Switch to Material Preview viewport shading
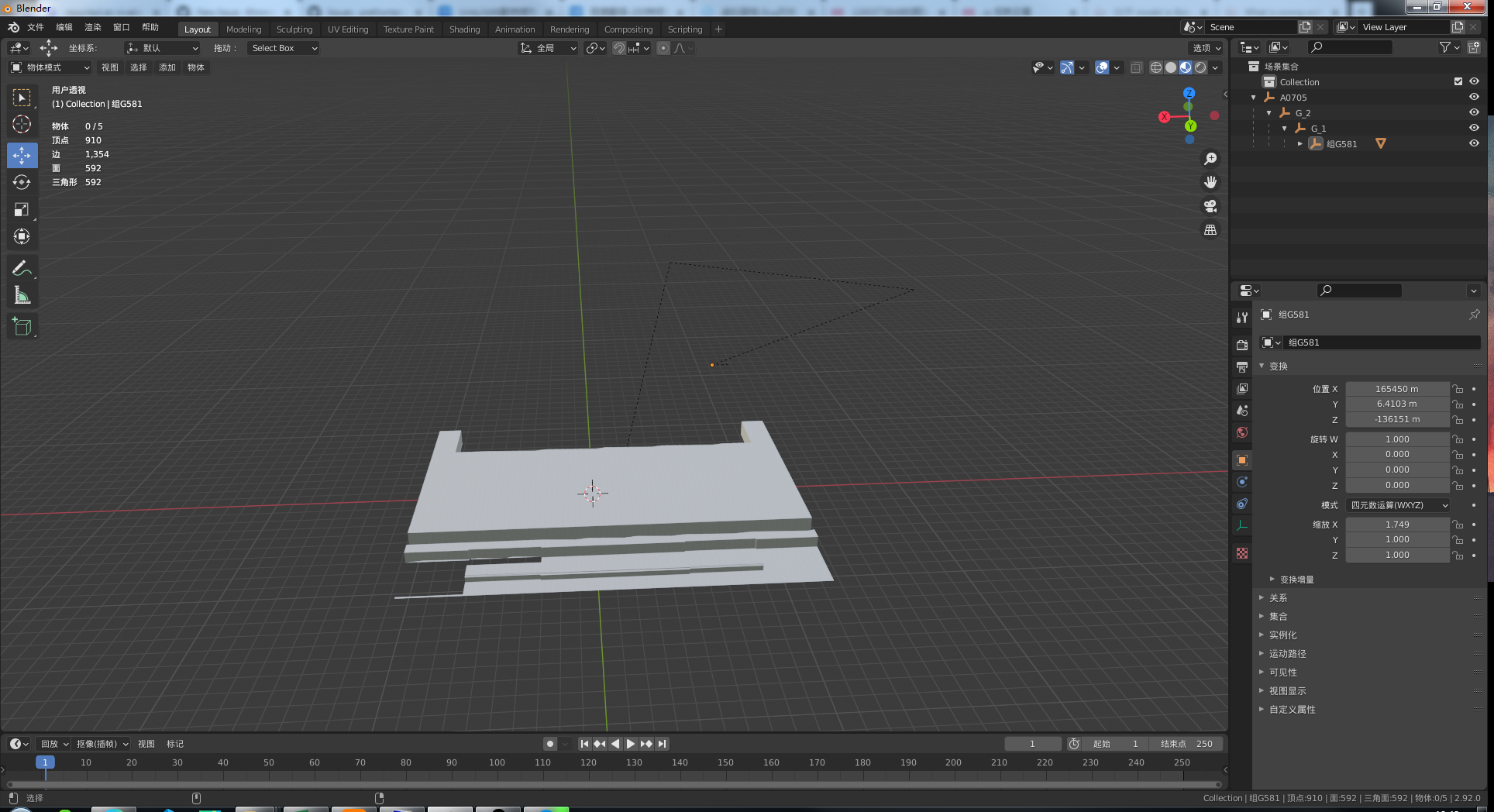Viewport: 1494px width, 812px height. pyautogui.click(x=1185, y=67)
